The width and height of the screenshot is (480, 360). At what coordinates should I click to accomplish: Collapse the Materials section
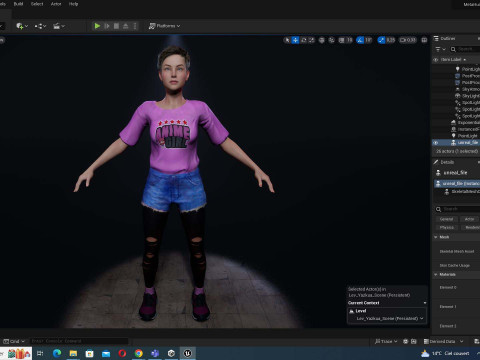436,274
